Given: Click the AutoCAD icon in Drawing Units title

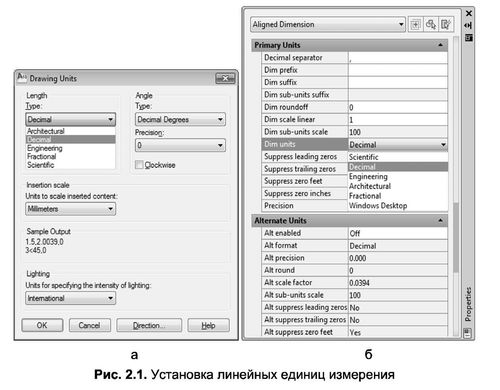Looking at the screenshot, I should [22, 77].
